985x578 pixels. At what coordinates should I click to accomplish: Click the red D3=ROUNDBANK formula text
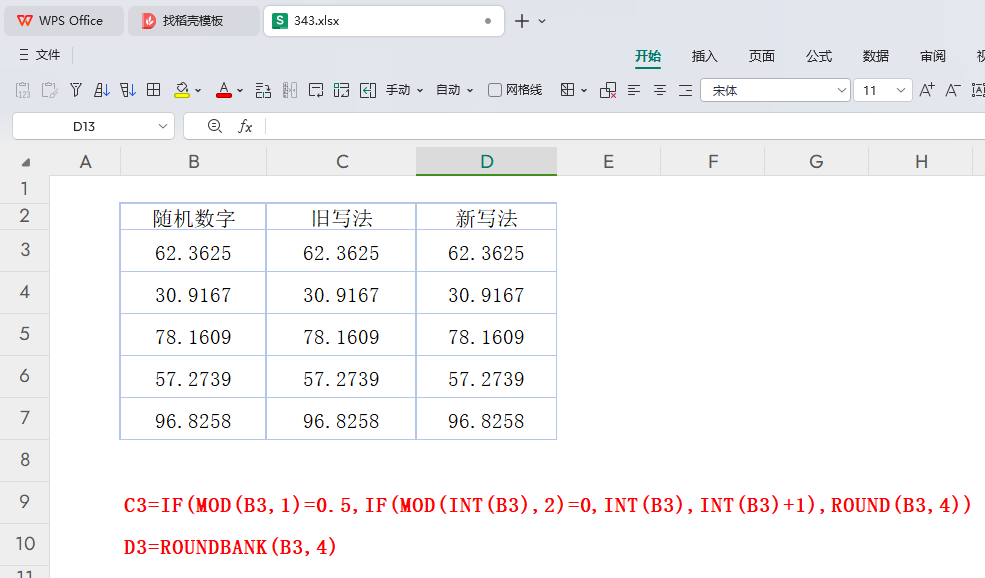pos(230,547)
